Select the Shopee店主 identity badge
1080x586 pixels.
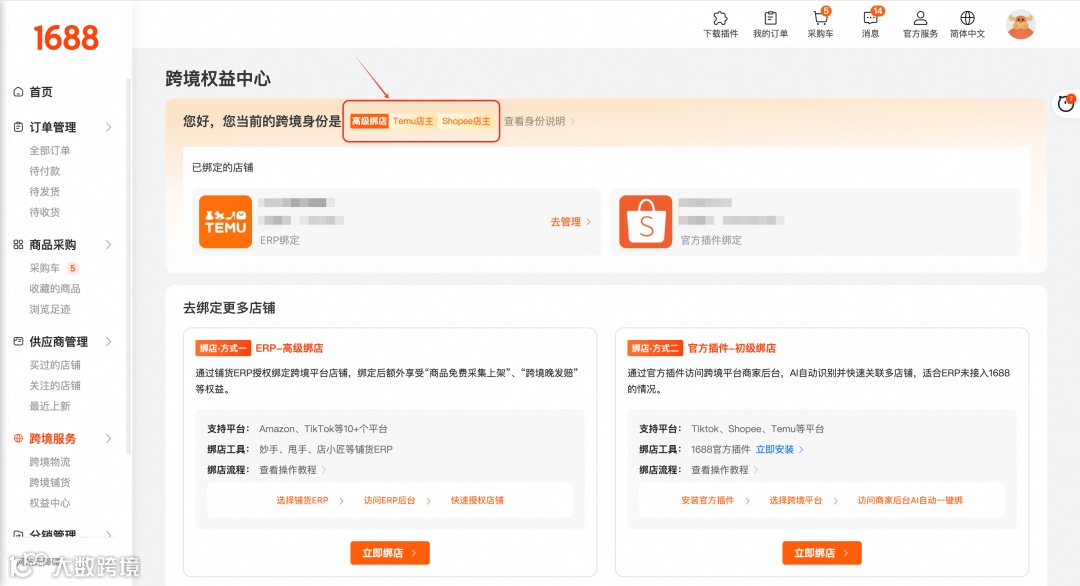[466, 121]
